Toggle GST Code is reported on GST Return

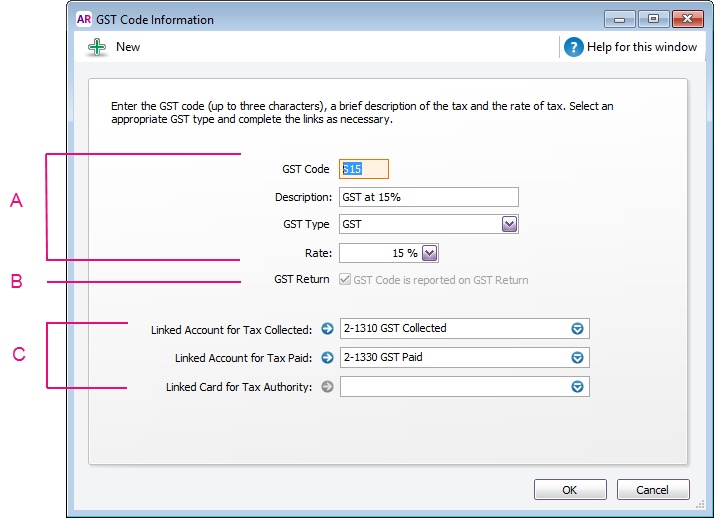pos(345,279)
